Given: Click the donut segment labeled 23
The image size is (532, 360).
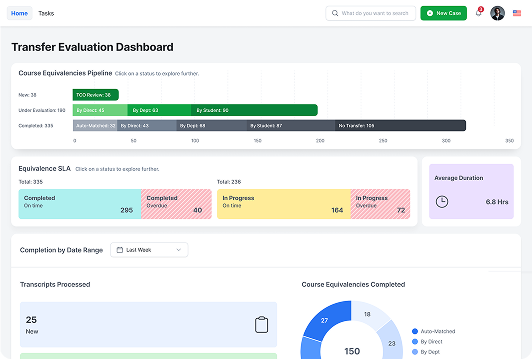Looking at the screenshot, I should point(392,343).
